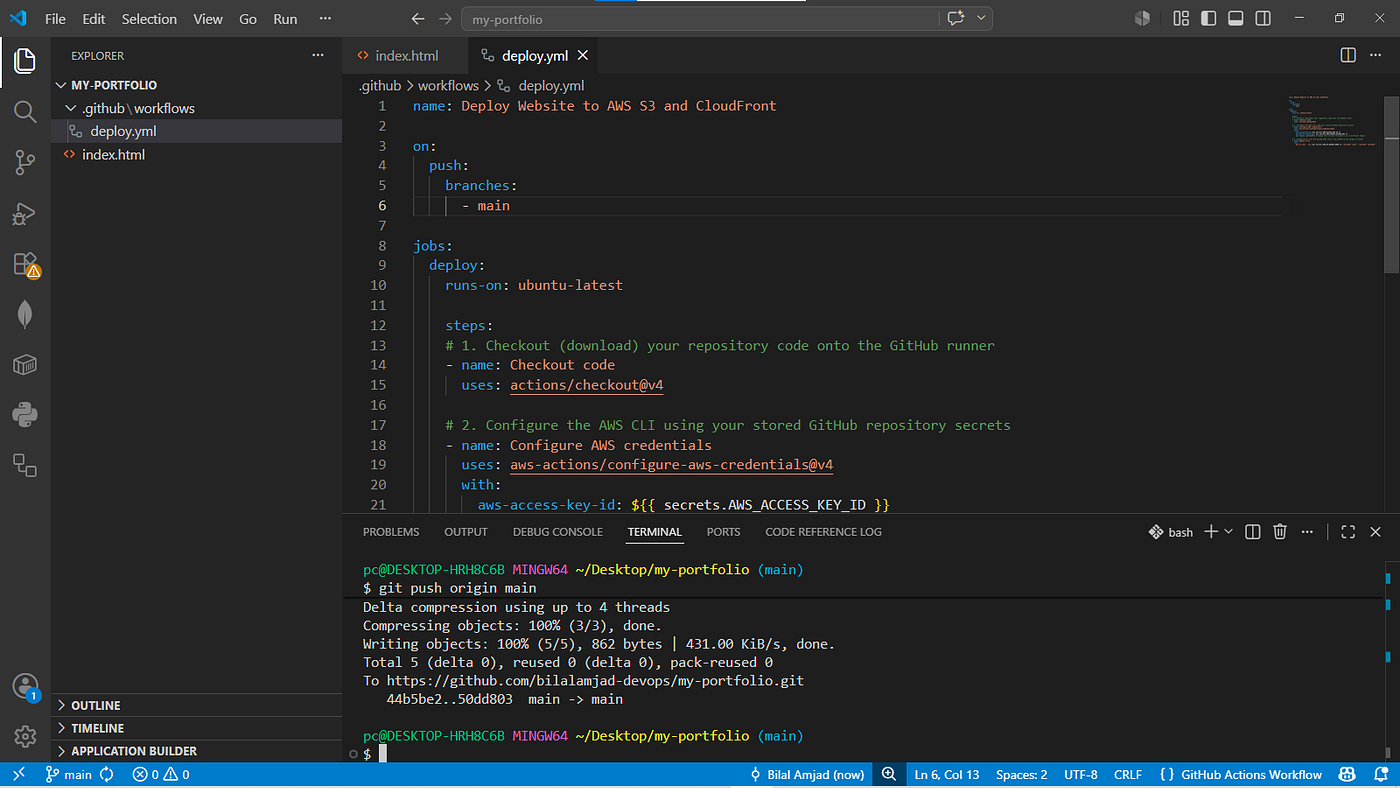1400x788 pixels.
Task: Open the Go menu
Action: point(248,19)
